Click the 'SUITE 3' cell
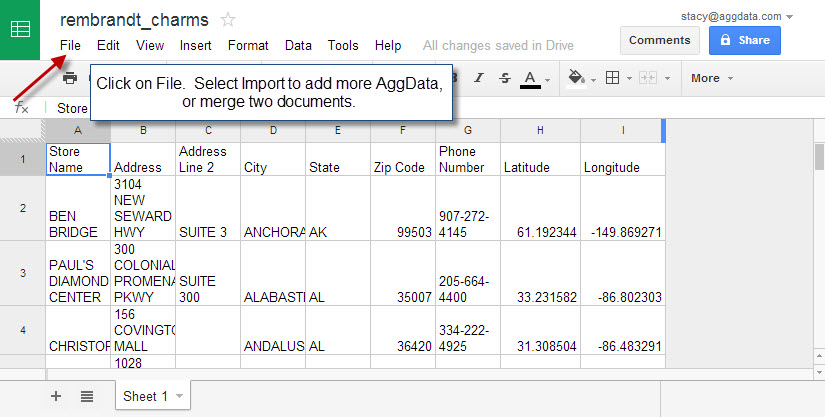 (208, 208)
